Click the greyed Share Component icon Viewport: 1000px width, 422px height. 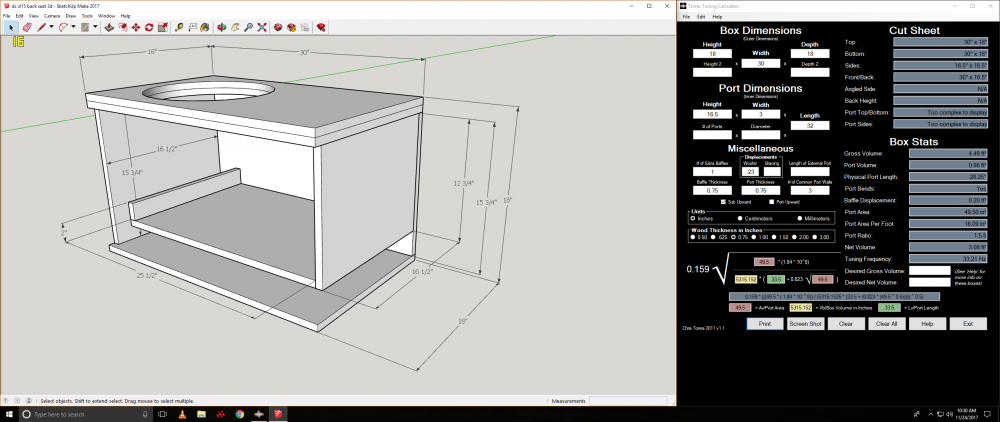[x=305, y=27]
